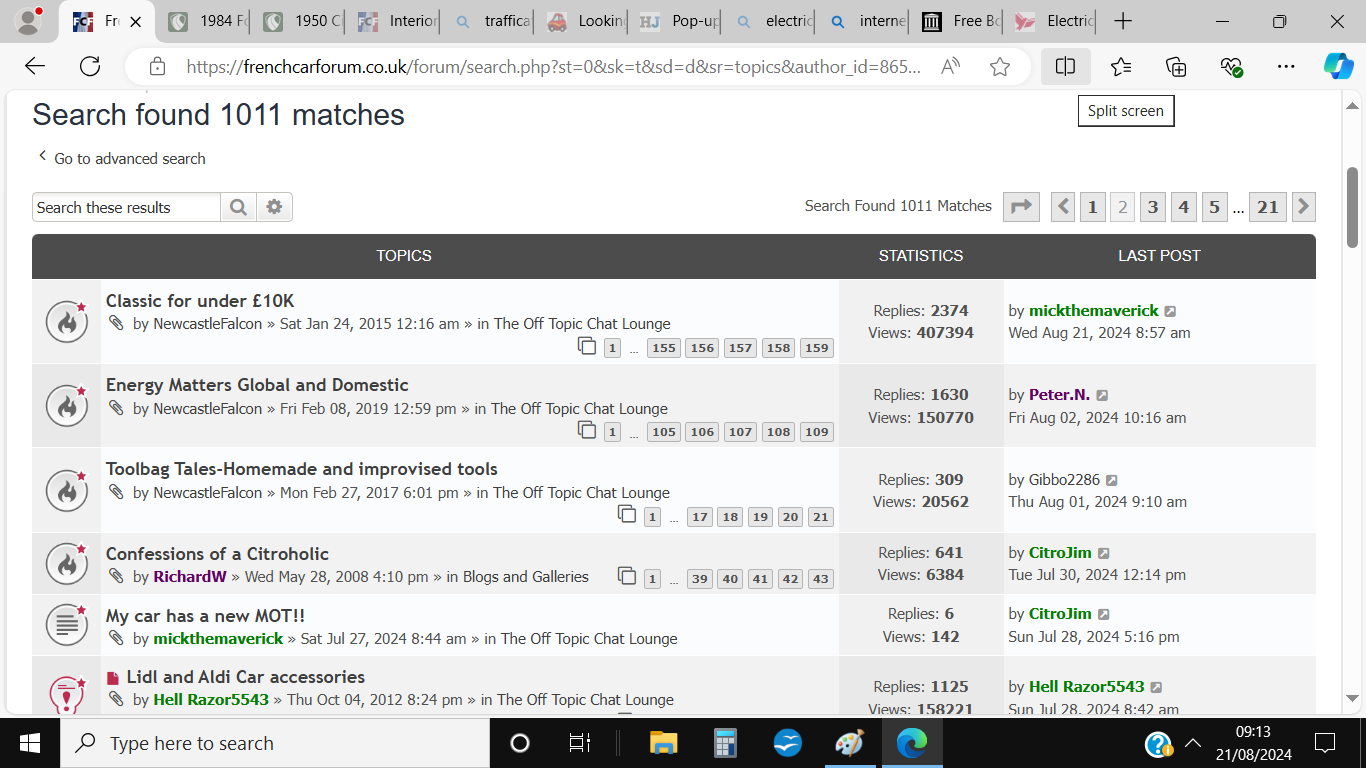Click the Search these results field
Image resolution: width=1366 pixels, height=768 pixels.
coord(127,207)
